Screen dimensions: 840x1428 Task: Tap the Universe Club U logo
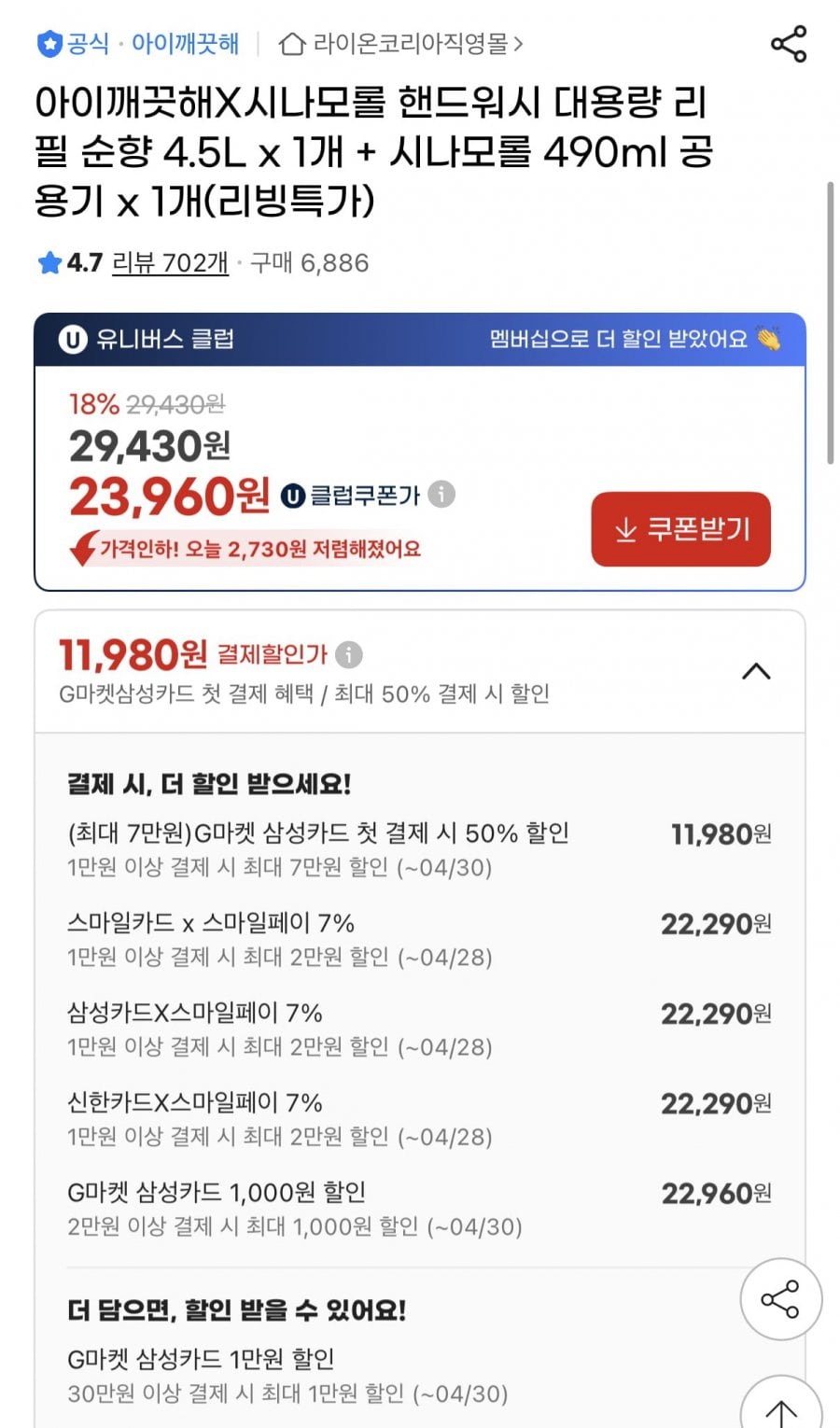(73, 339)
